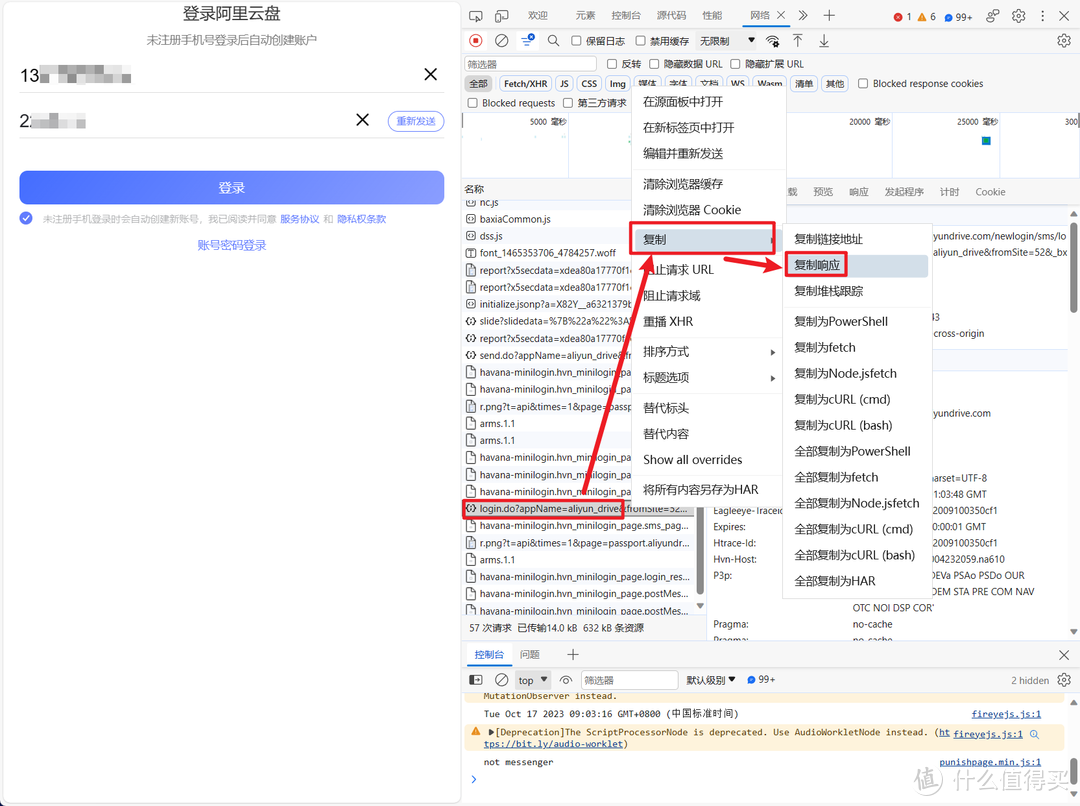Open throttling 无限制 dropdown
This screenshot has width=1080, height=806.
coord(727,41)
